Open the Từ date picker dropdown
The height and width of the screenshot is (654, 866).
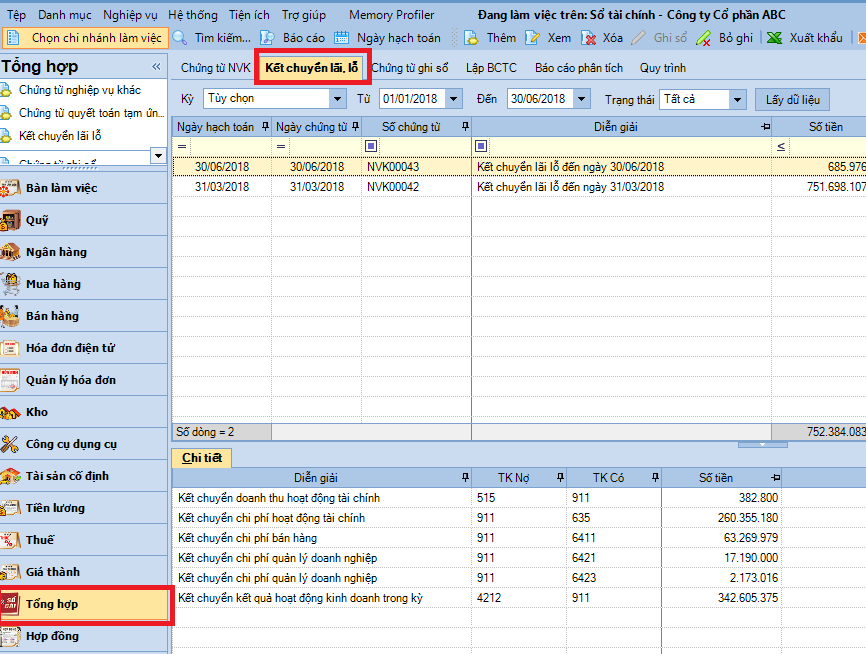tap(453, 99)
